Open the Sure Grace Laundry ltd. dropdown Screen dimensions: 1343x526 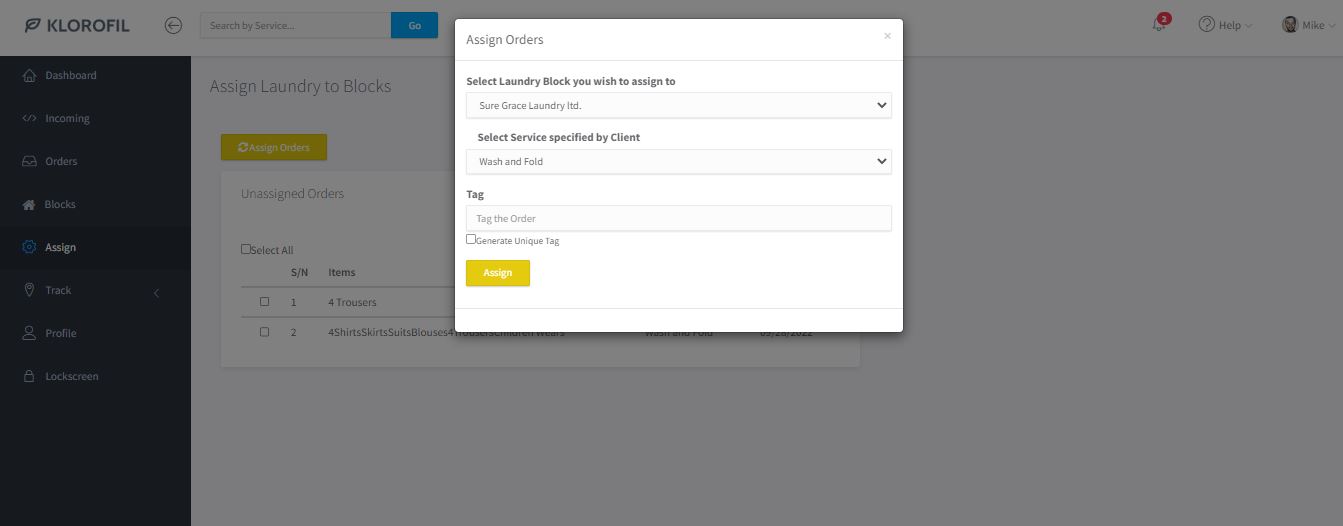coord(678,105)
